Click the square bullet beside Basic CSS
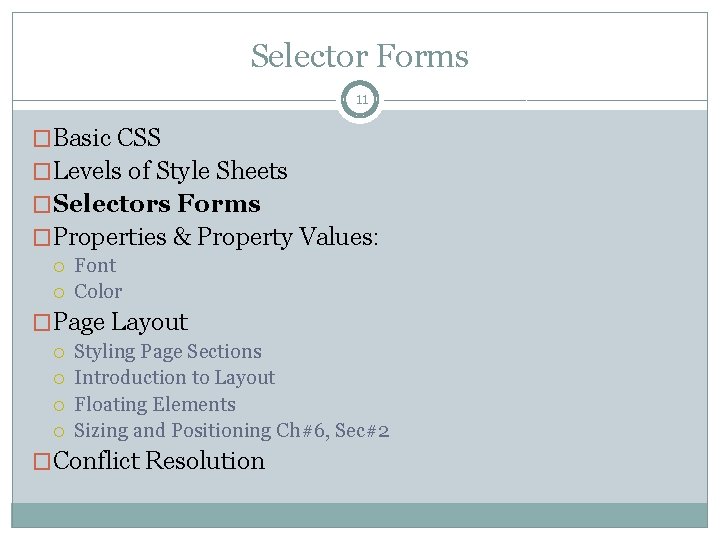720x540 pixels. tap(42, 138)
